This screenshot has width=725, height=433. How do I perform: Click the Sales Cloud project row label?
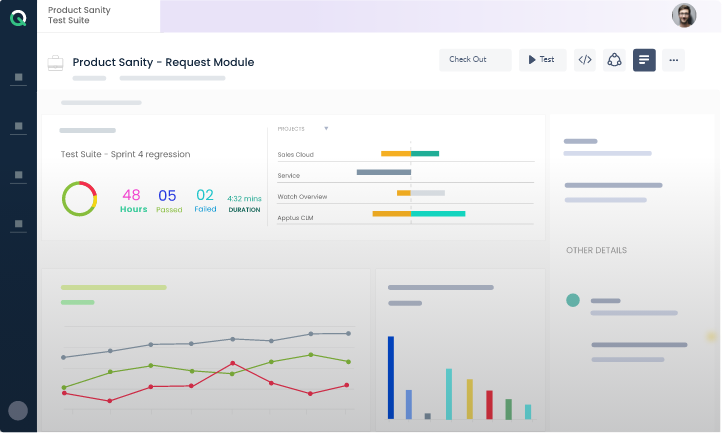(x=295, y=155)
